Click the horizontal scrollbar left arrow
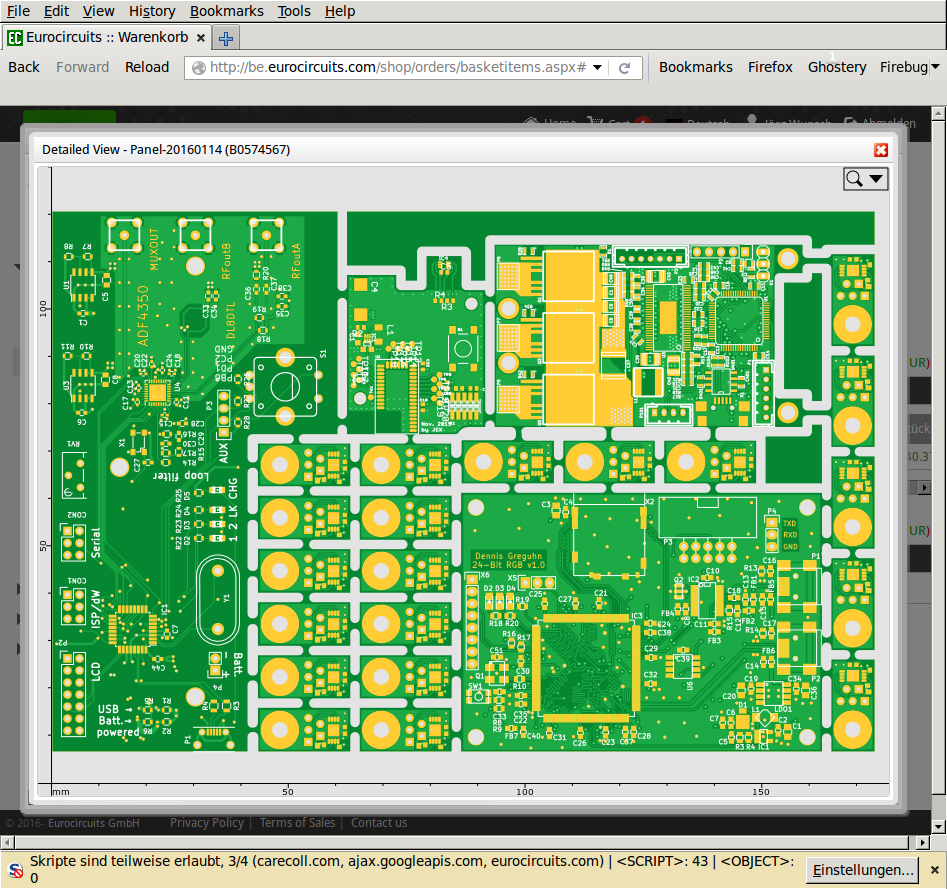 (7, 842)
